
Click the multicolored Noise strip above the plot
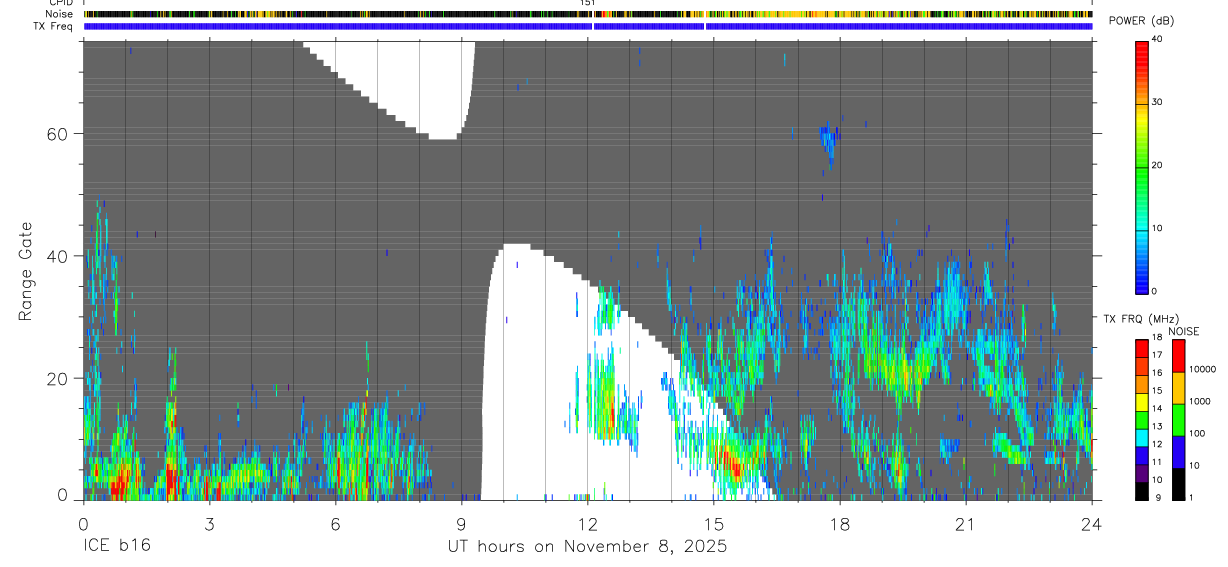click(x=588, y=14)
